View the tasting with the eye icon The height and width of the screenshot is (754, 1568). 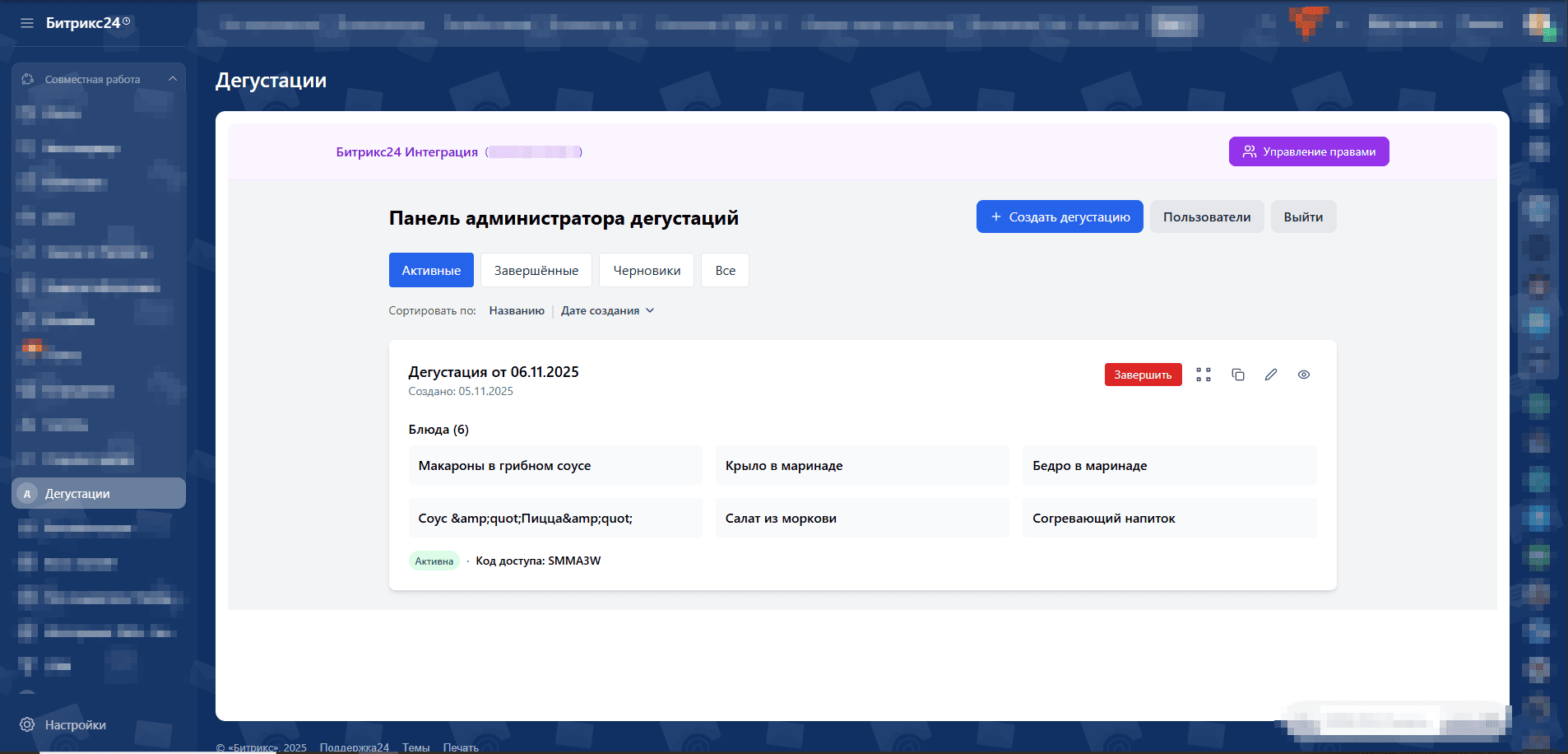pyautogui.click(x=1304, y=375)
